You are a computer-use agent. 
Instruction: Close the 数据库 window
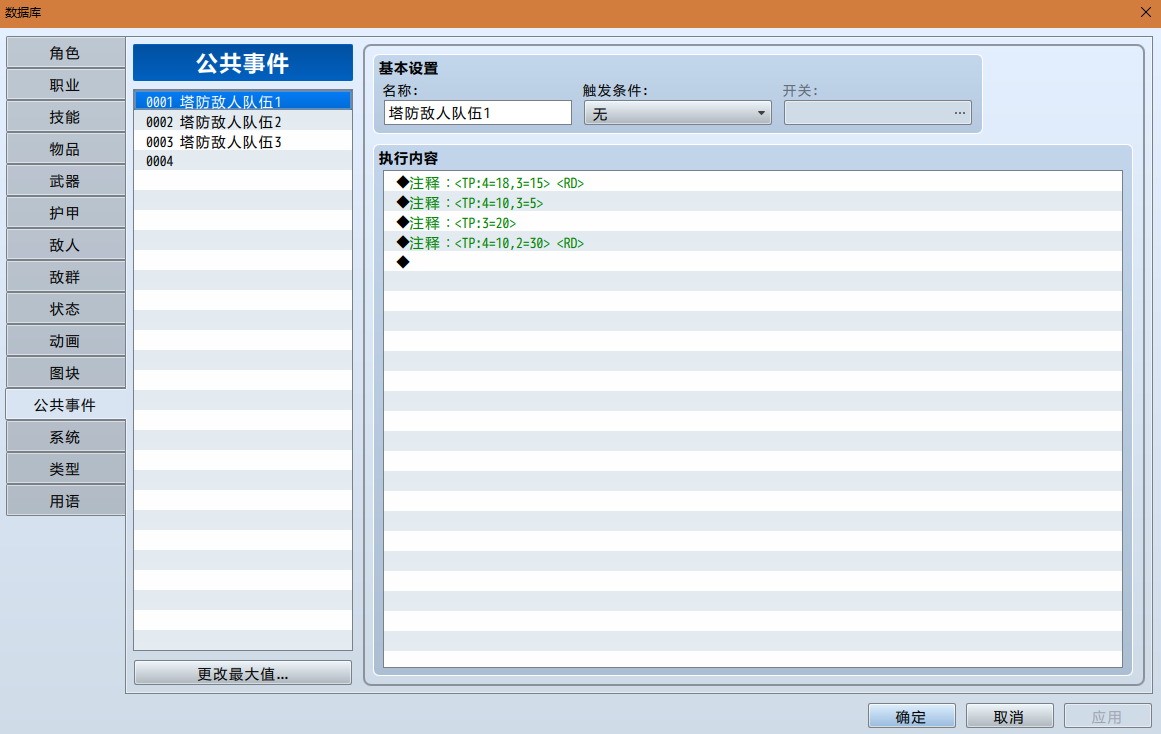[1145, 13]
